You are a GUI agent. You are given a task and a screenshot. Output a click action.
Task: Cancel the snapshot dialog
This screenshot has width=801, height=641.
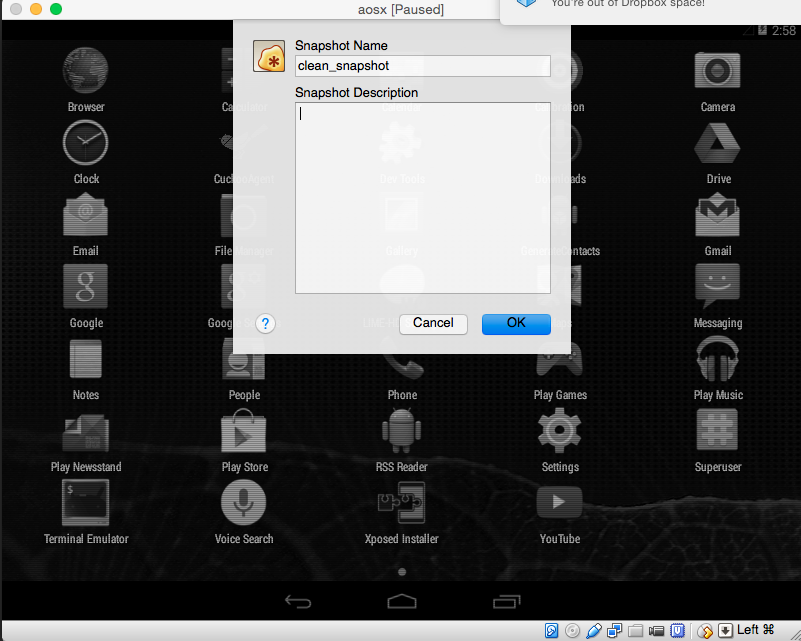click(x=433, y=324)
